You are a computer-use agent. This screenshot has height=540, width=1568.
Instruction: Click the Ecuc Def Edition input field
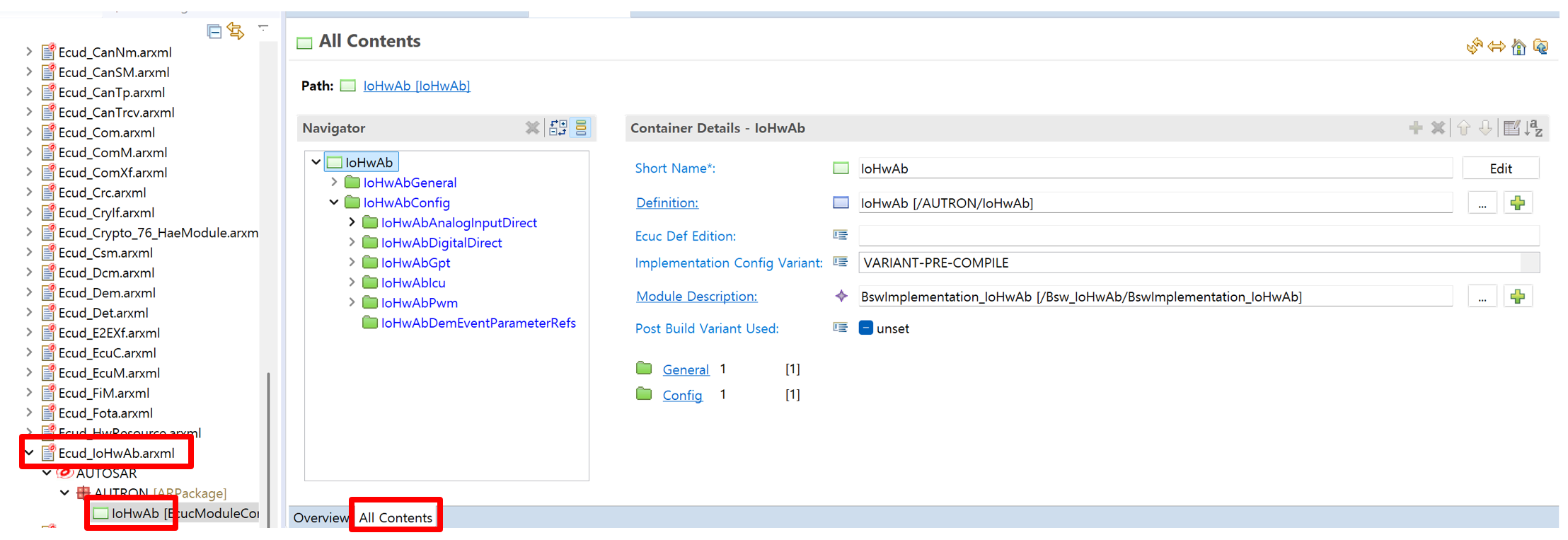pos(1197,236)
